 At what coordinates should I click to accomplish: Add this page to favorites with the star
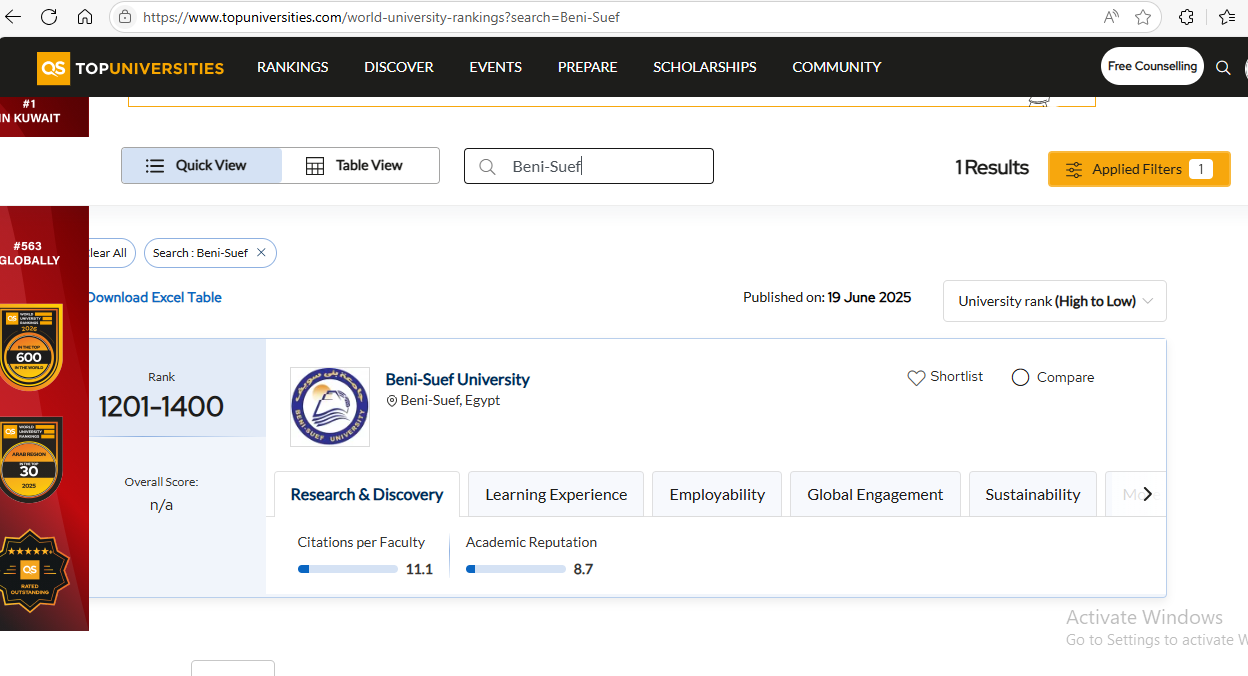point(1143,17)
